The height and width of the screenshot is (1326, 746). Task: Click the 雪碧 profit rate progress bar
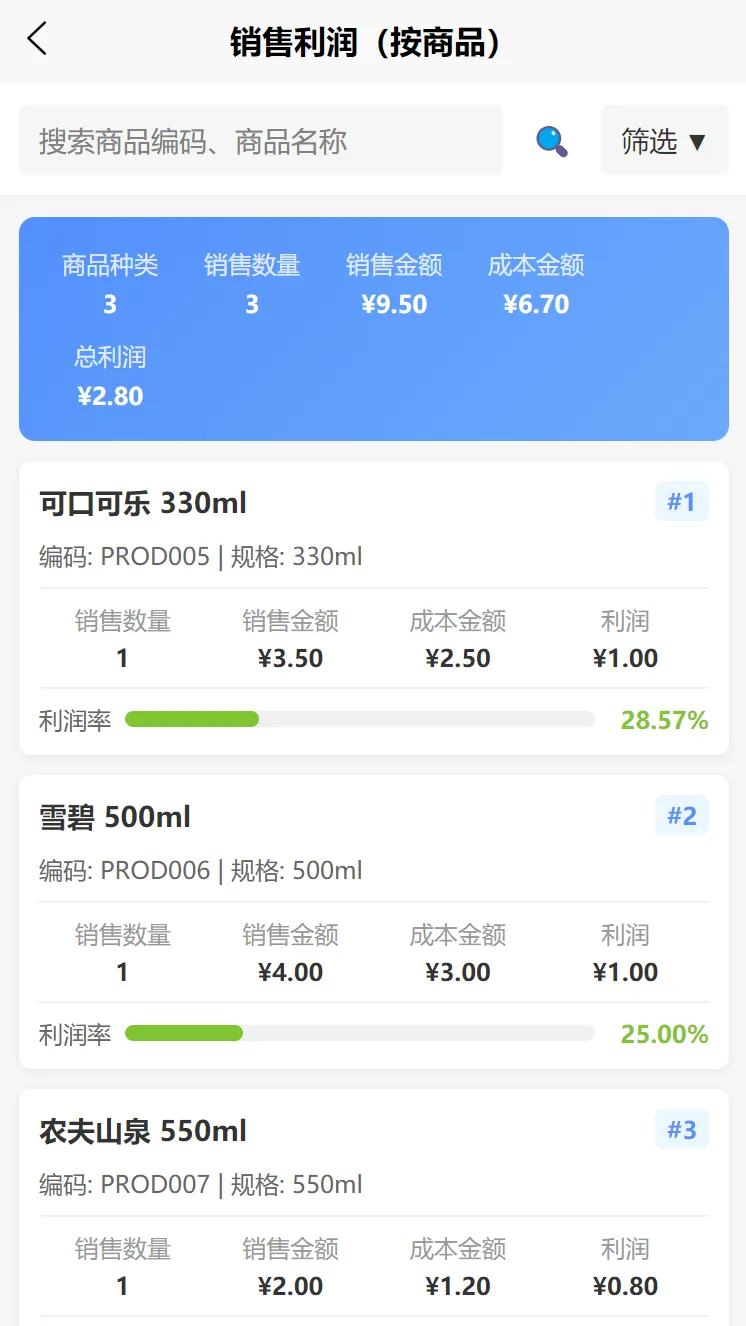pyautogui.click(x=359, y=1033)
